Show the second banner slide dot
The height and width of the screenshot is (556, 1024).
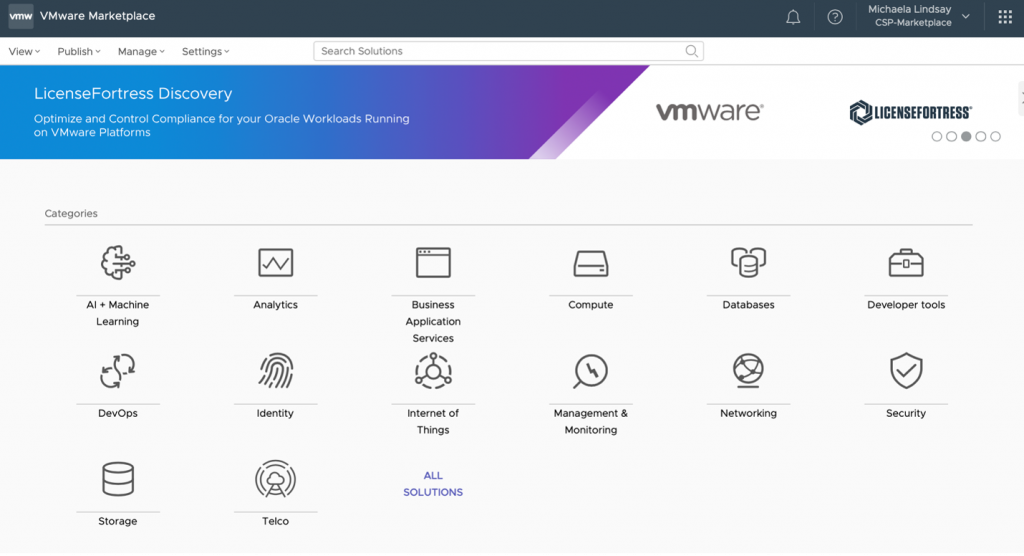[x=952, y=137]
